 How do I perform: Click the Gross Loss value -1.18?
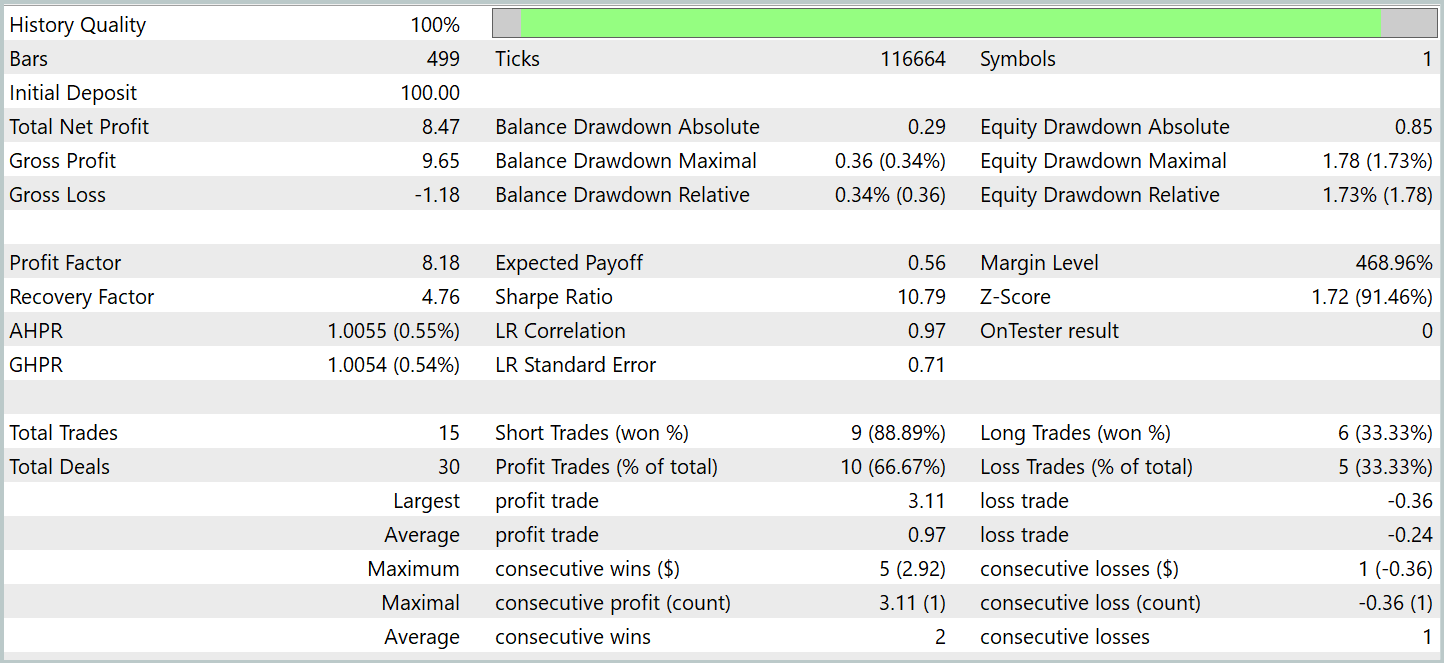[x=437, y=195]
